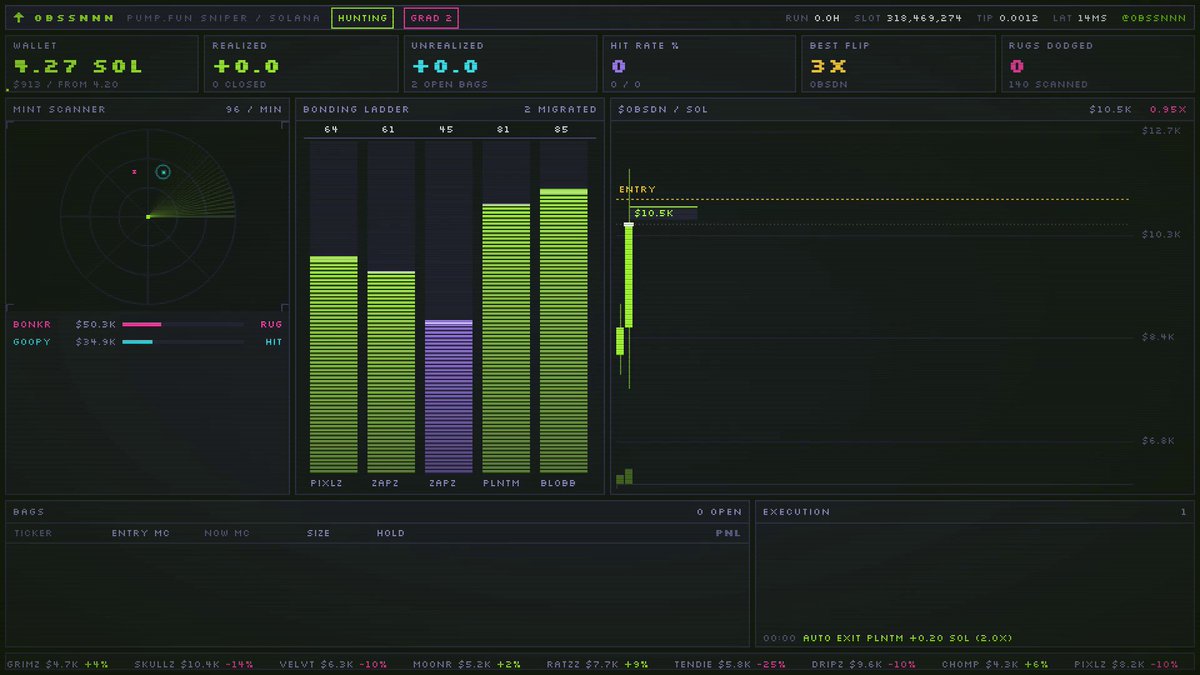Click the BLOBB bonding bar at 85
Screen dimensions: 1200x675
pos(564,331)
